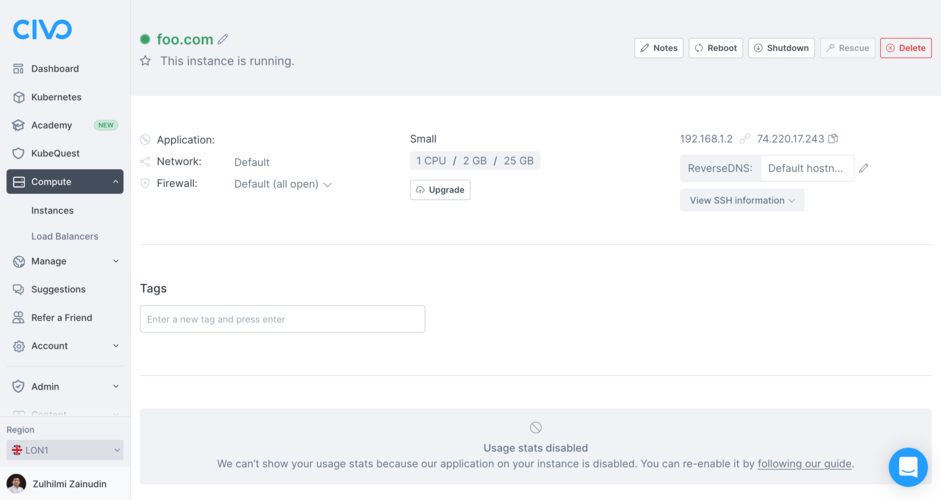Go to Load Balancers in the sidebar
The width and height of the screenshot is (941, 500).
(x=65, y=236)
